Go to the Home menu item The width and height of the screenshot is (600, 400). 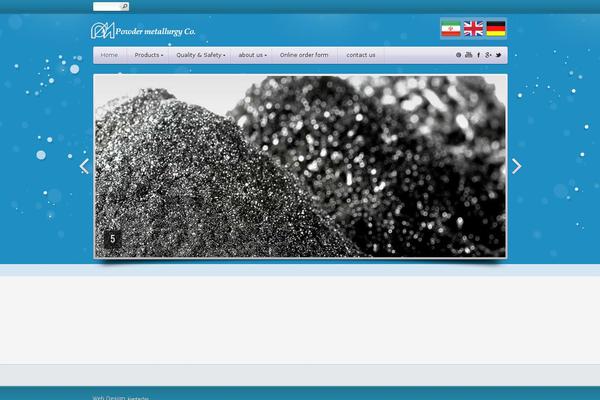pyautogui.click(x=109, y=55)
